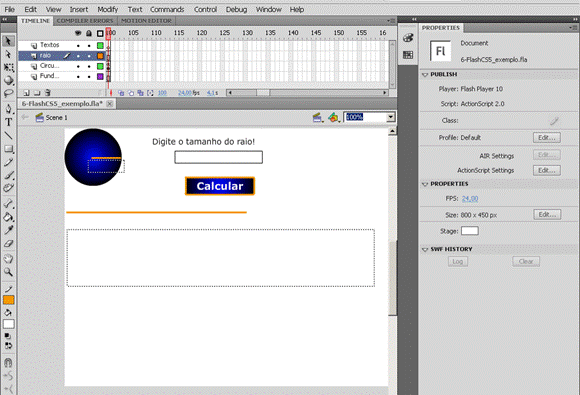This screenshot has height=395, width=580.
Task: Open the stage zoom percentage dropdown
Action: click(x=391, y=117)
